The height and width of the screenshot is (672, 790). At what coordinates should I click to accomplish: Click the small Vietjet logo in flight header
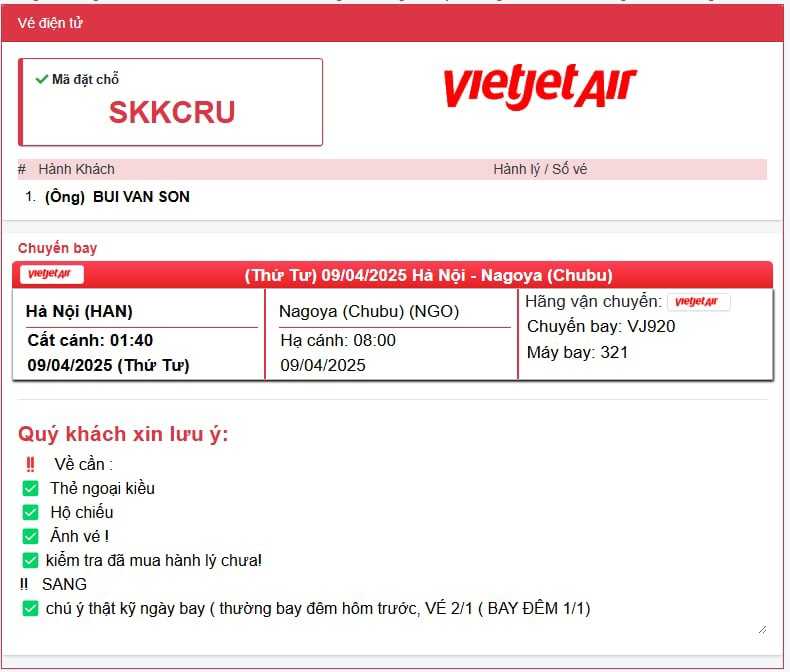[52, 275]
